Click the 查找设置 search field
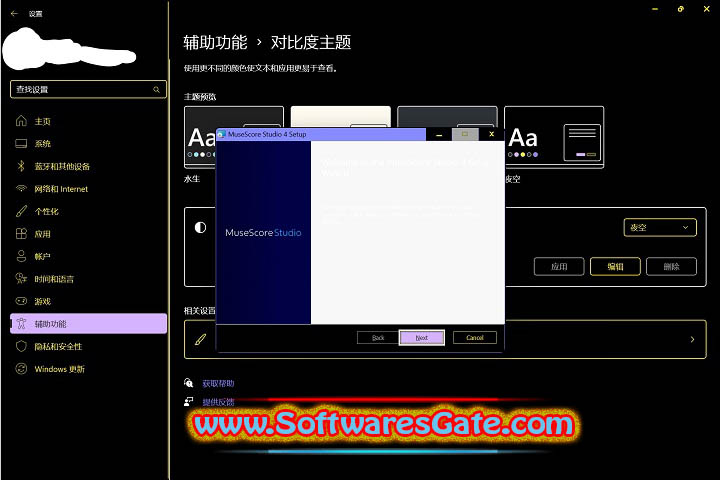 (x=88, y=90)
